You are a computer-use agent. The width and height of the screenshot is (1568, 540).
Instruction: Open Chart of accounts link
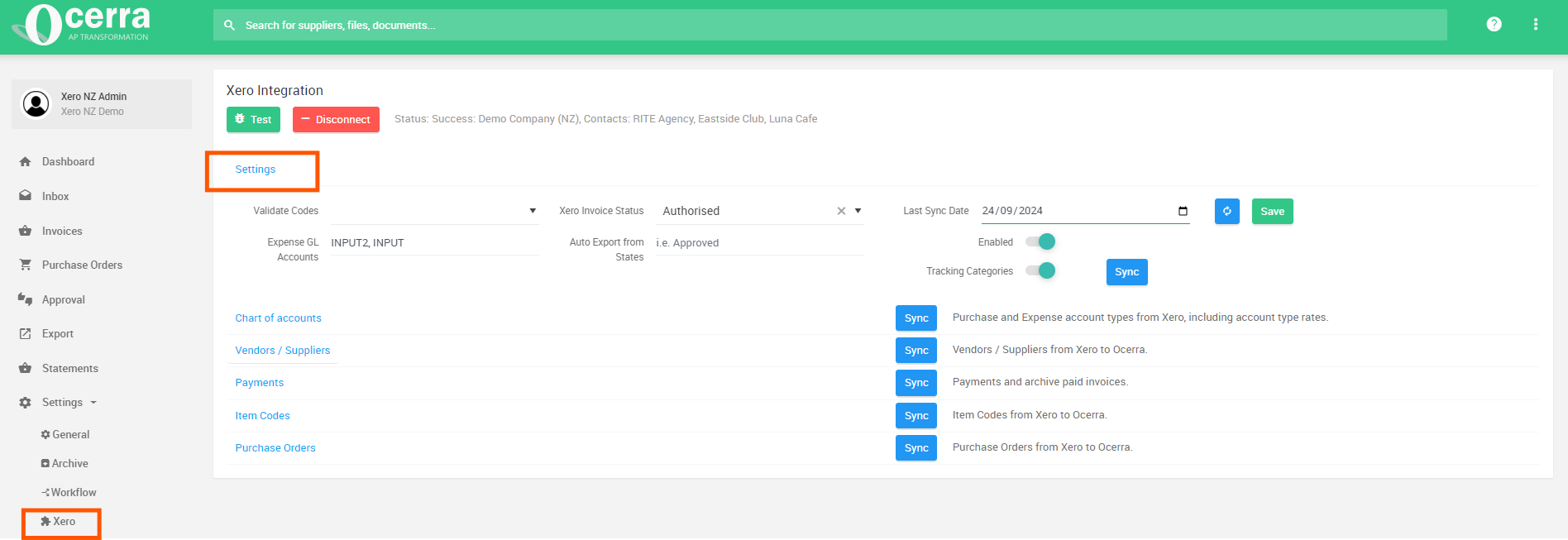pyautogui.click(x=278, y=318)
